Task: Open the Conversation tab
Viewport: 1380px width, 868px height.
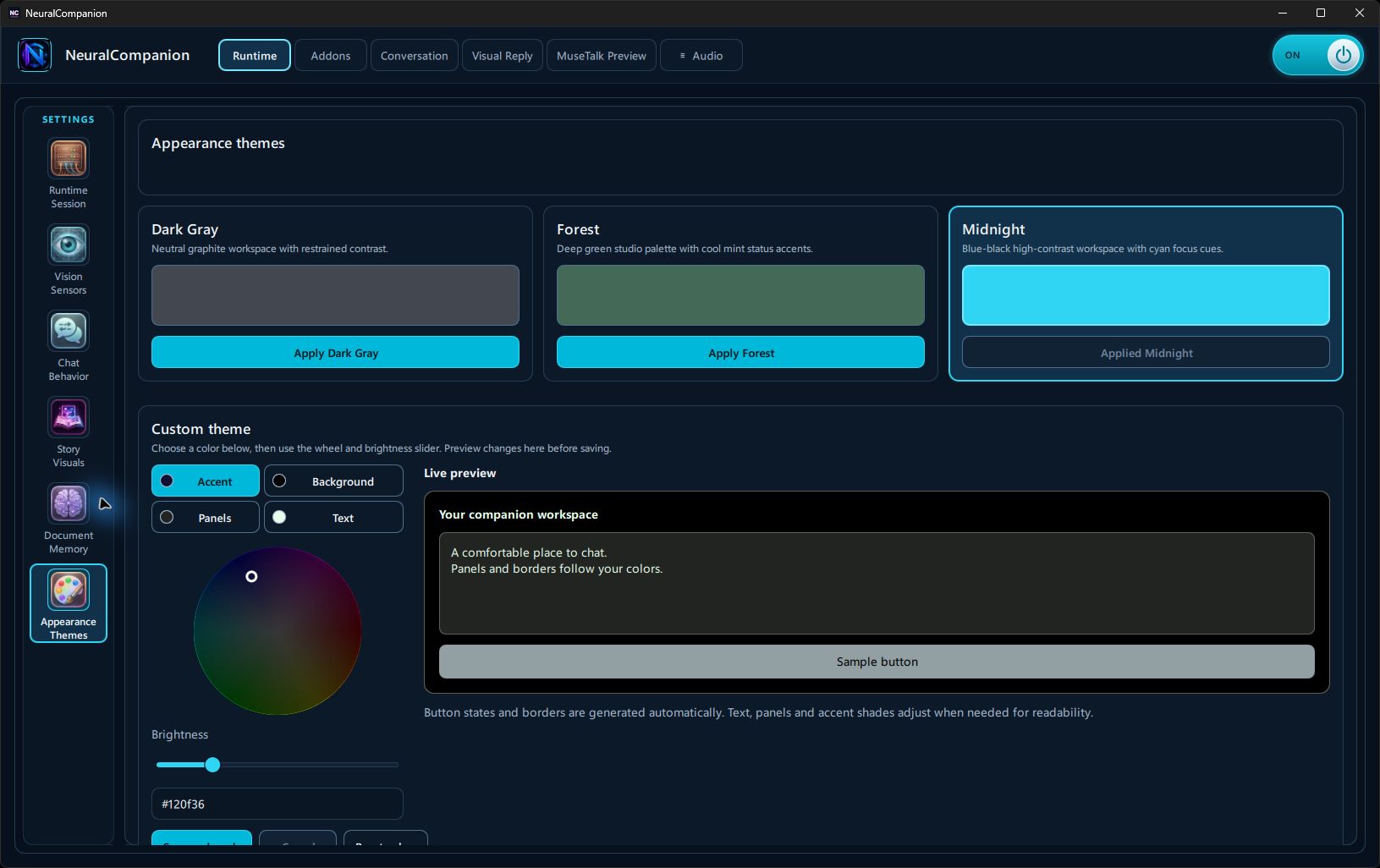Action: point(415,55)
